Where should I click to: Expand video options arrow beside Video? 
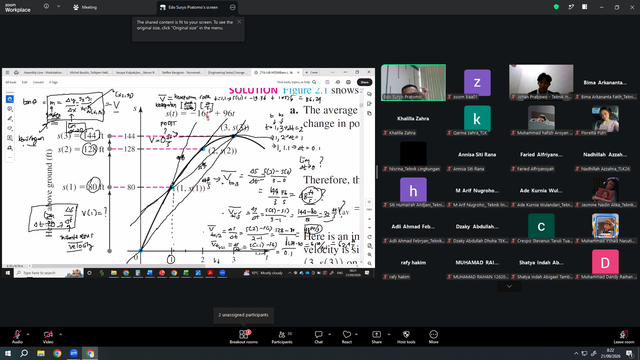point(60,334)
